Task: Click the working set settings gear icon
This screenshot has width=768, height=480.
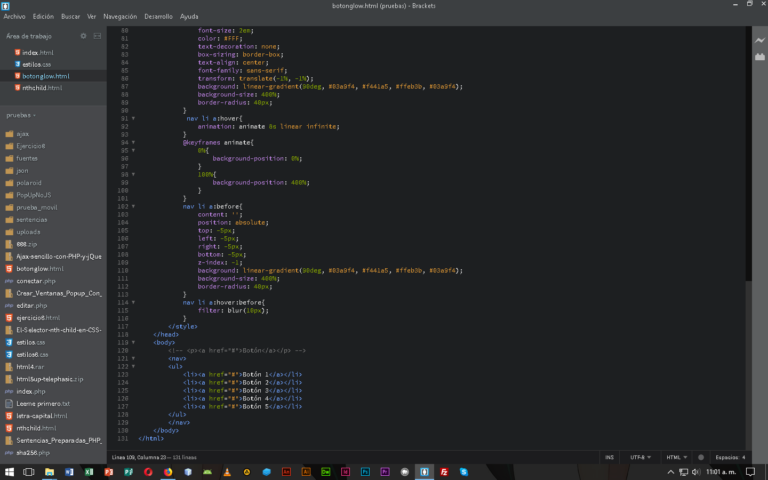Action: coord(83,36)
